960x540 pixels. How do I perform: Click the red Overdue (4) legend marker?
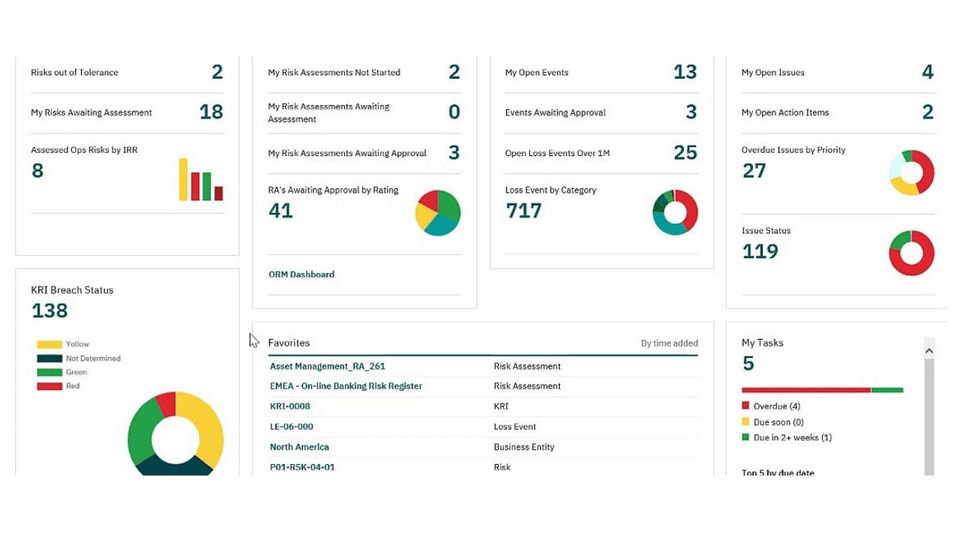(x=746, y=405)
